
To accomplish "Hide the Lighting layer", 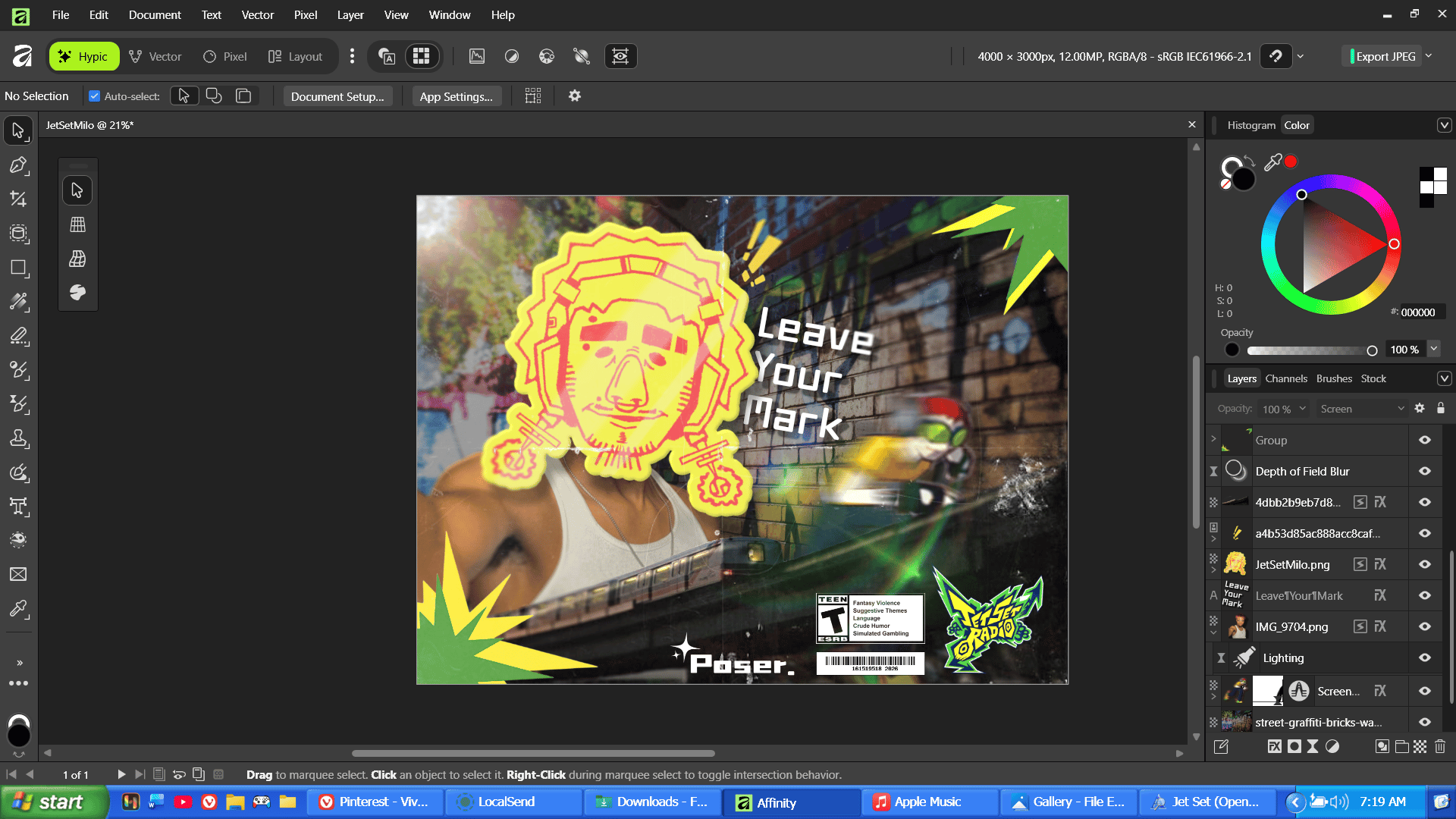I will point(1425,658).
